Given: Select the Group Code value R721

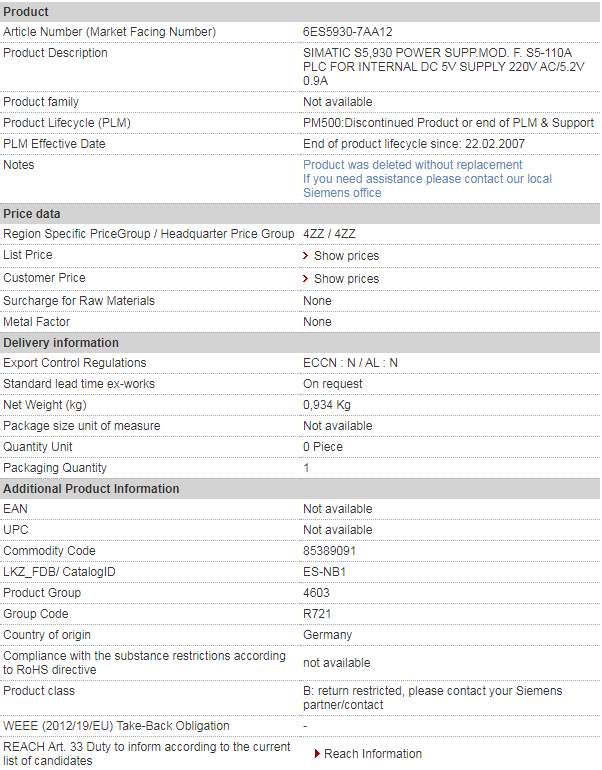Looking at the screenshot, I should coord(317,614).
